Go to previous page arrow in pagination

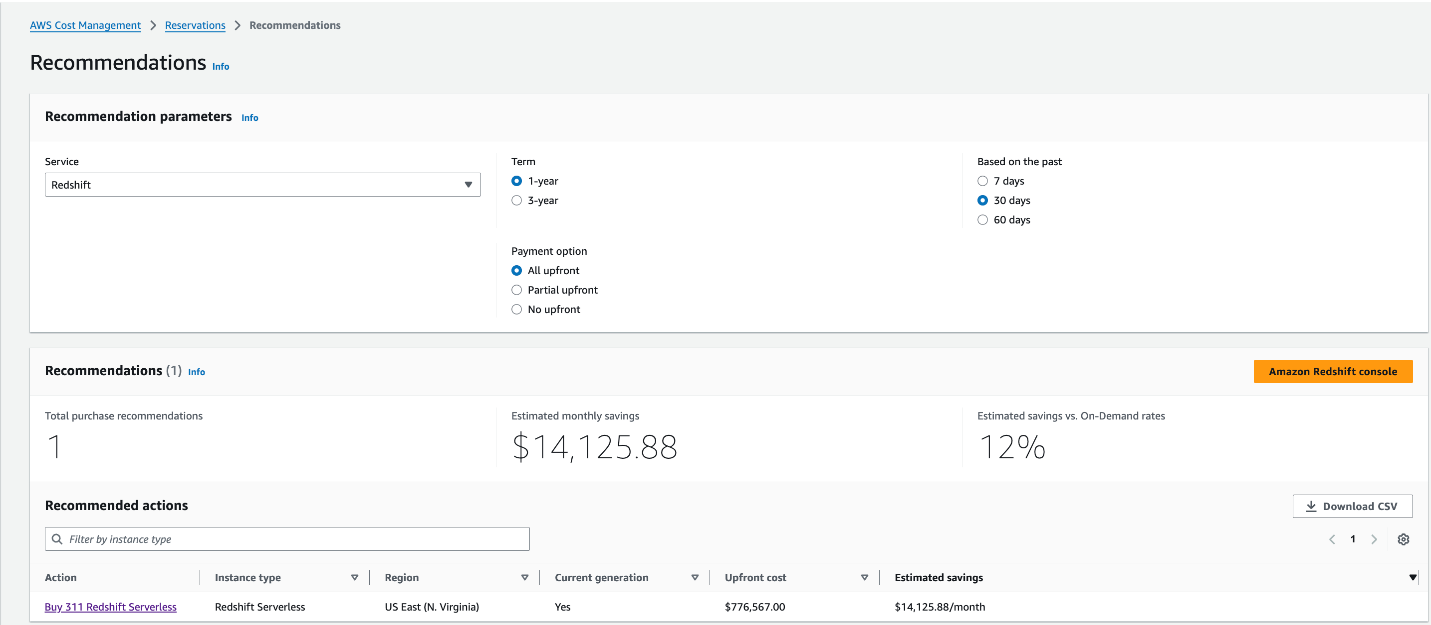[x=1332, y=539]
